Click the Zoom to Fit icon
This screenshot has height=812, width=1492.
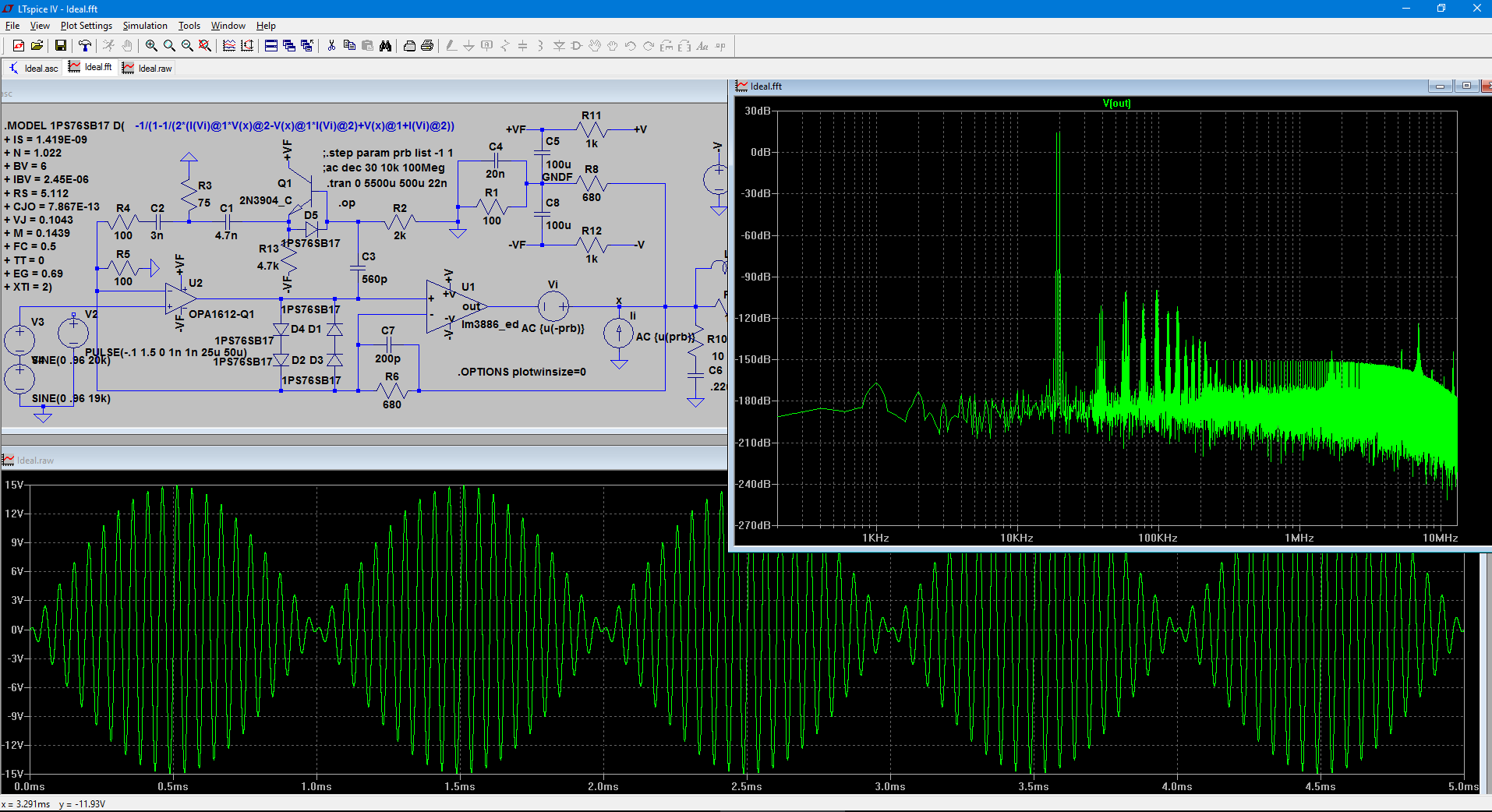(205, 46)
